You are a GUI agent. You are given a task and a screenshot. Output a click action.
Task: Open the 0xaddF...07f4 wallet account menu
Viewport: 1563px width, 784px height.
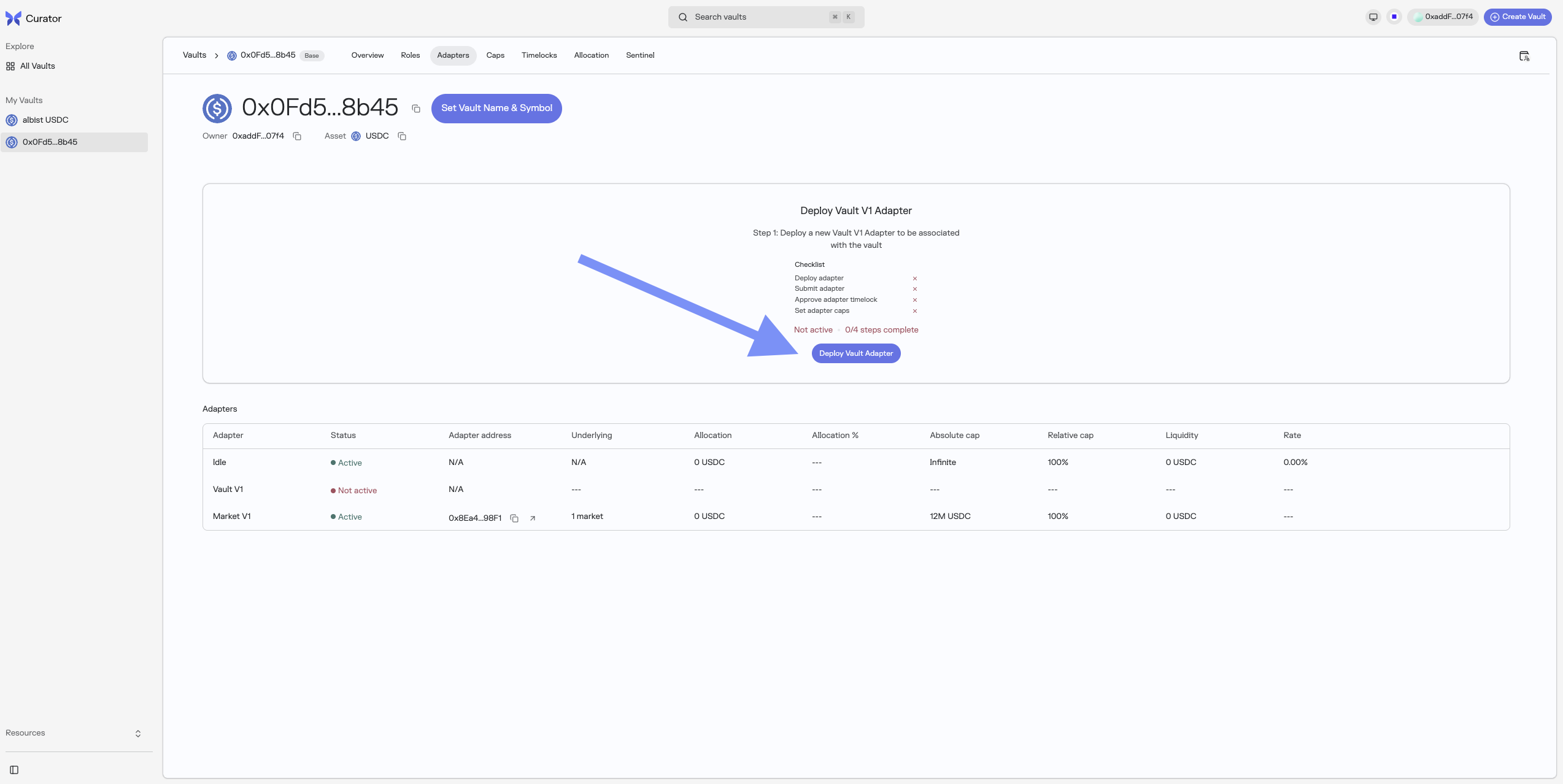(x=1443, y=17)
